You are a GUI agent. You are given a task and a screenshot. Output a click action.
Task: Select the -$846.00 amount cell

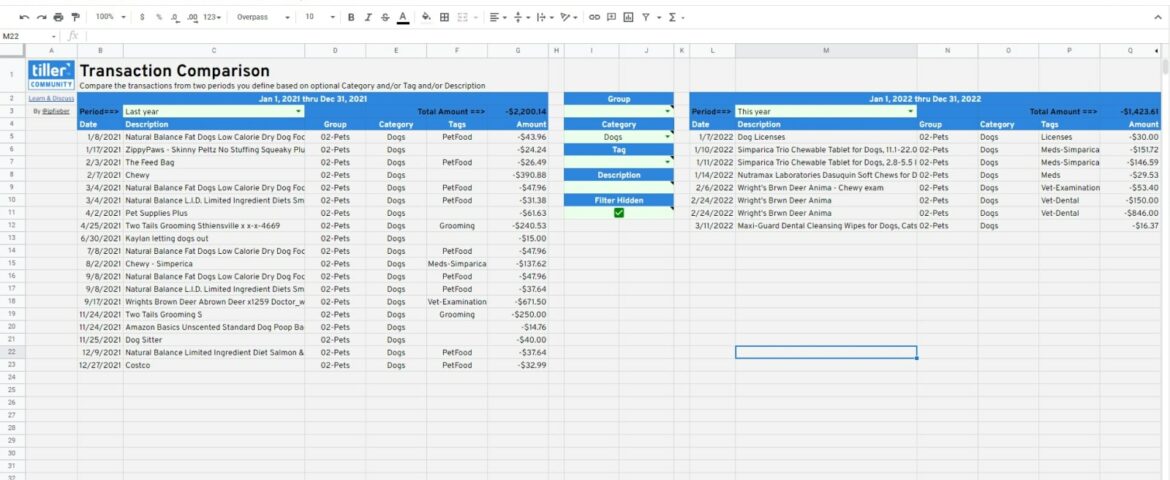1130,213
